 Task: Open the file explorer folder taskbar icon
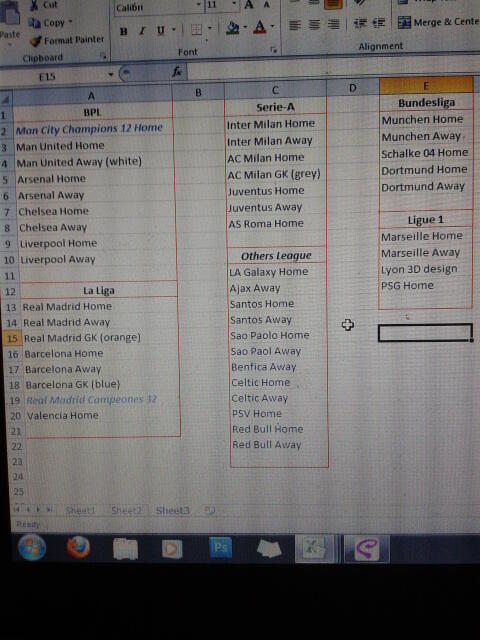(x=125, y=549)
